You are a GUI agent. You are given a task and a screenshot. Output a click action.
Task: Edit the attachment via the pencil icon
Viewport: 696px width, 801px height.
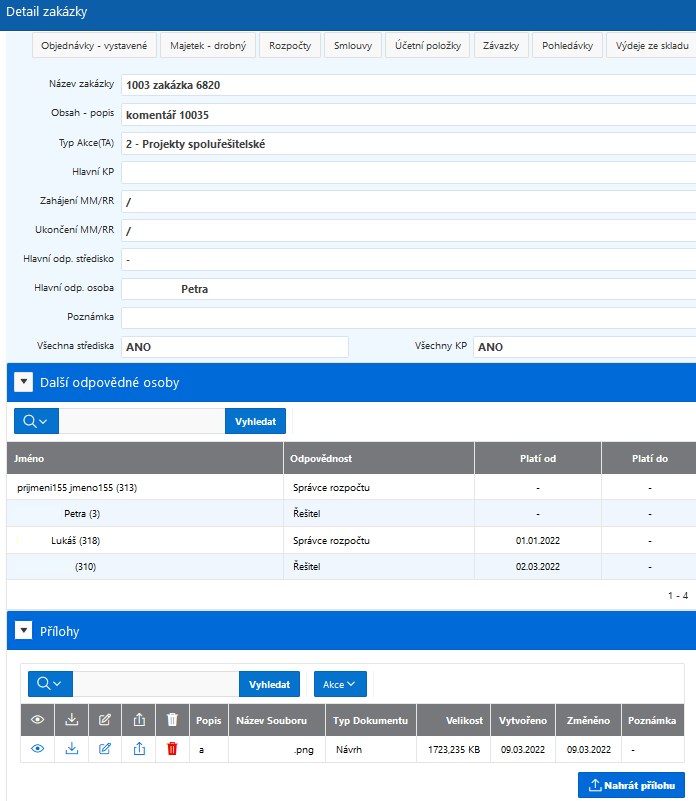point(105,749)
